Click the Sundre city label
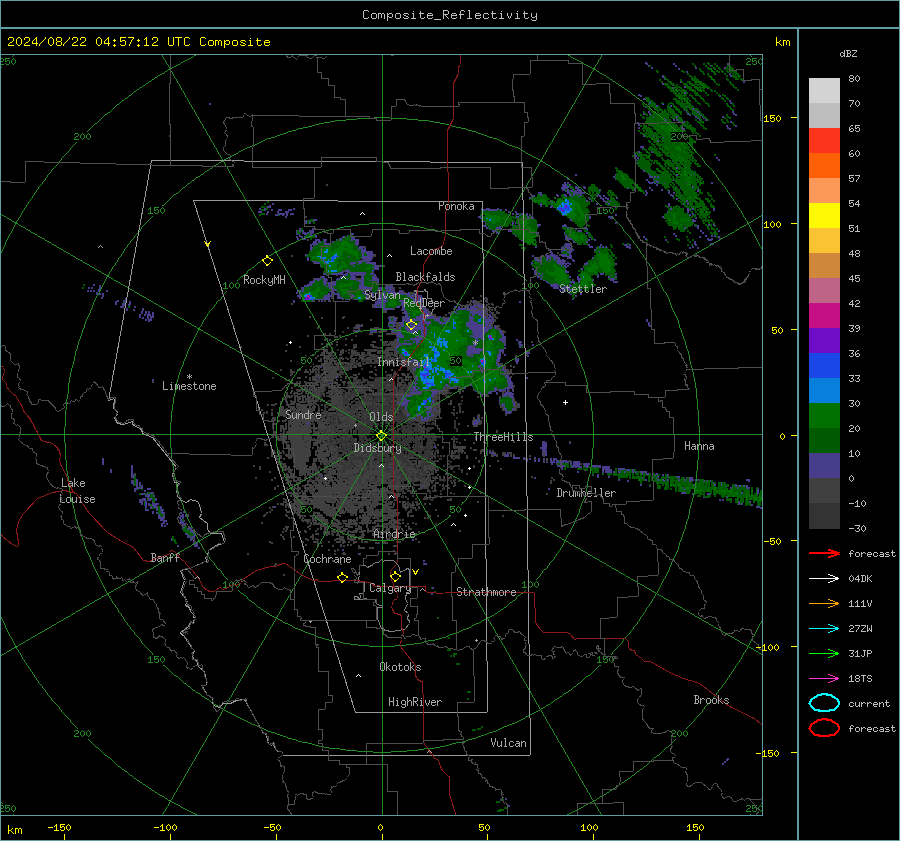This screenshot has width=900, height=841. coord(303,414)
